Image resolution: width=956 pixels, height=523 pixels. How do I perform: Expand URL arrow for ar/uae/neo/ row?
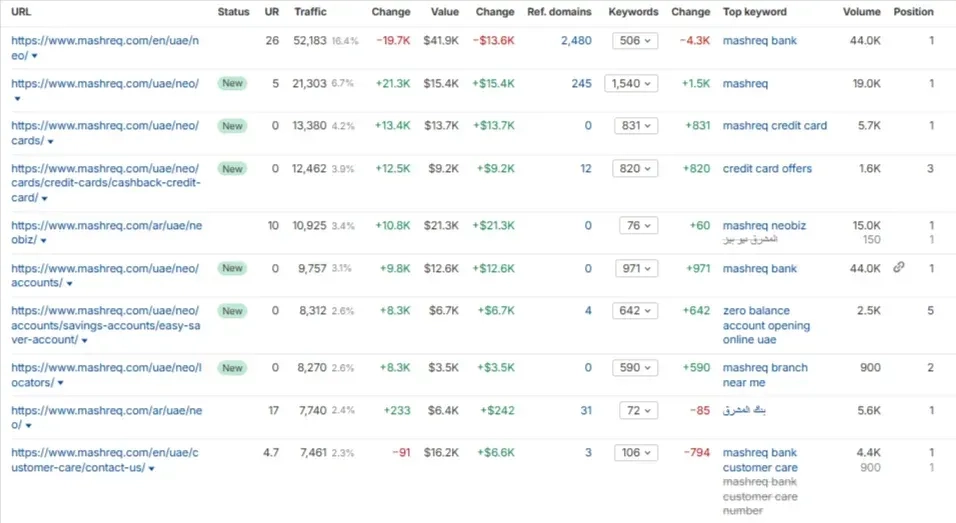coord(29,425)
